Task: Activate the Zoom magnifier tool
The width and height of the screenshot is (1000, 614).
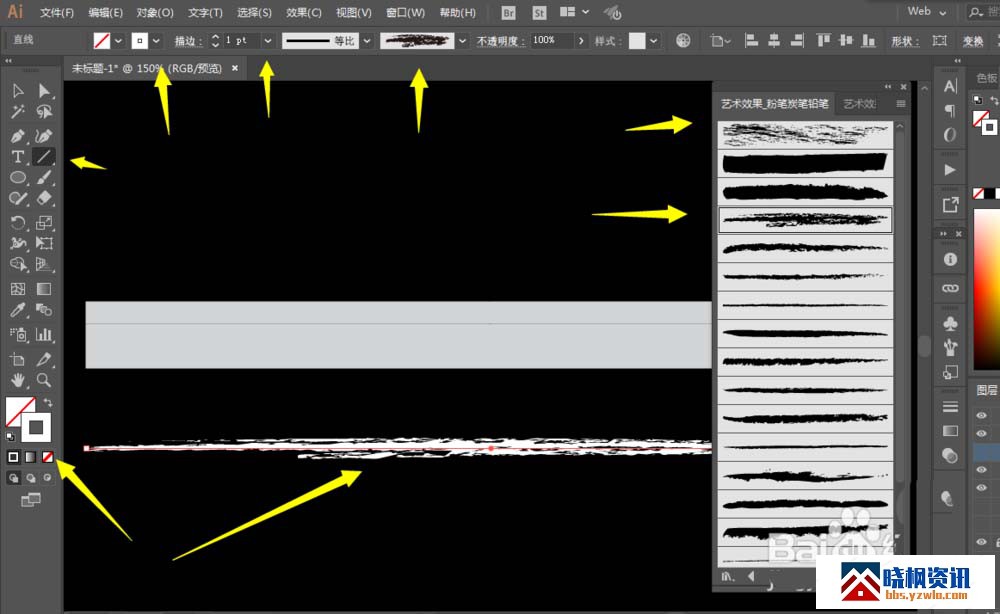Action: 44,380
